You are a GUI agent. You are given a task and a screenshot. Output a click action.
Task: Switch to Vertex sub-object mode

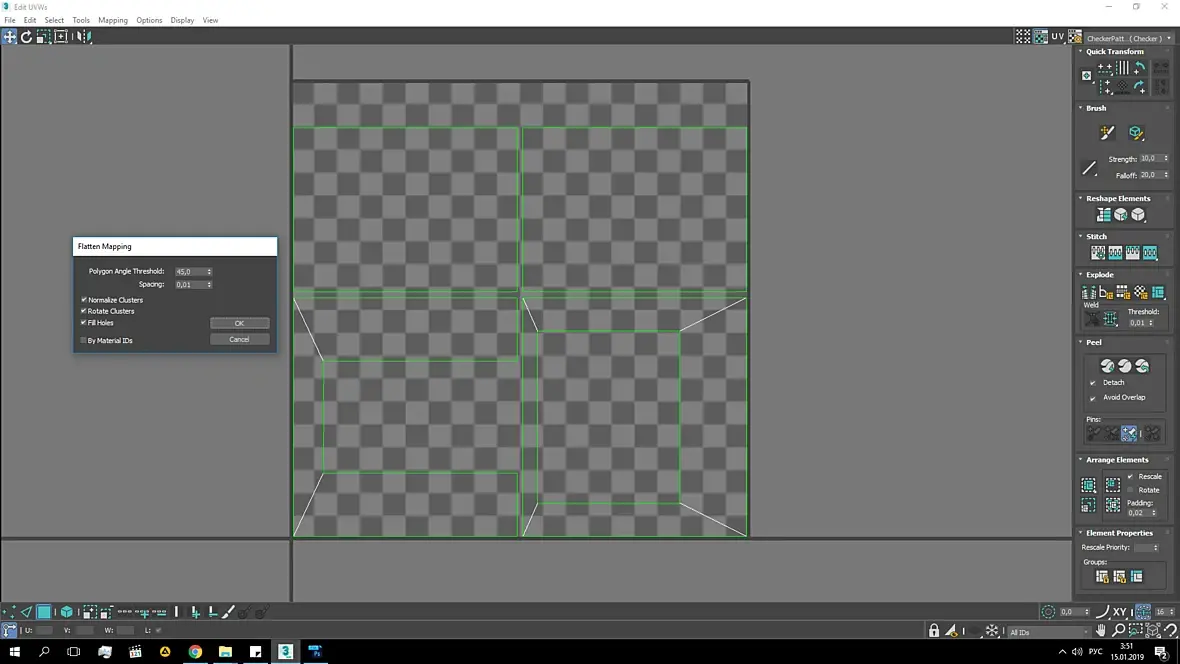point(9,612)
